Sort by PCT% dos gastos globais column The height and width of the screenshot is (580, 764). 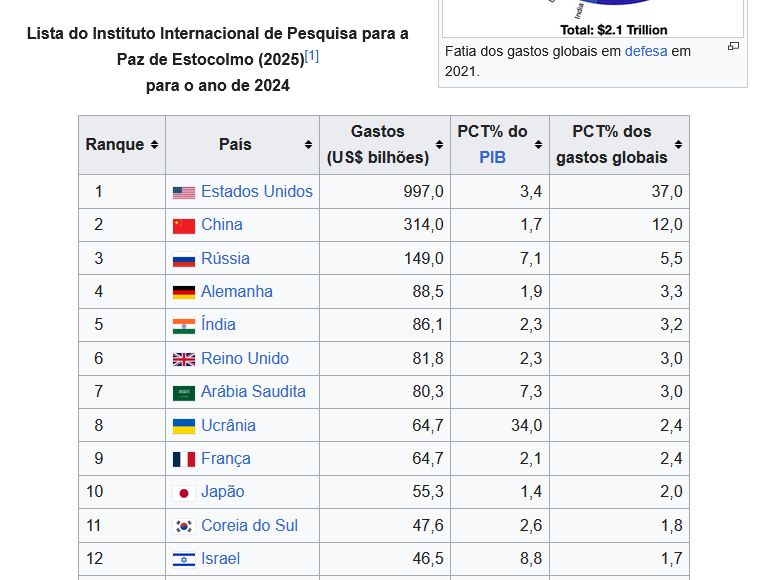pyautogui.click(x=678, y=145)
